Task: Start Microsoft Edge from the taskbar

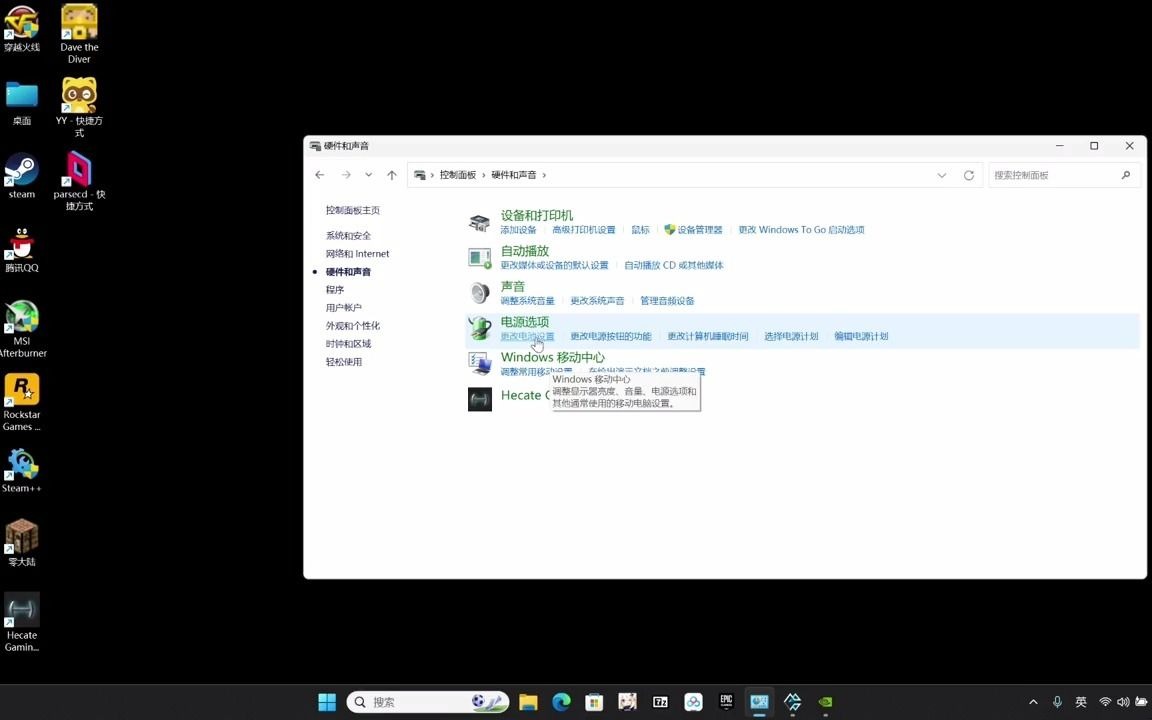Action: click(561, 702)
